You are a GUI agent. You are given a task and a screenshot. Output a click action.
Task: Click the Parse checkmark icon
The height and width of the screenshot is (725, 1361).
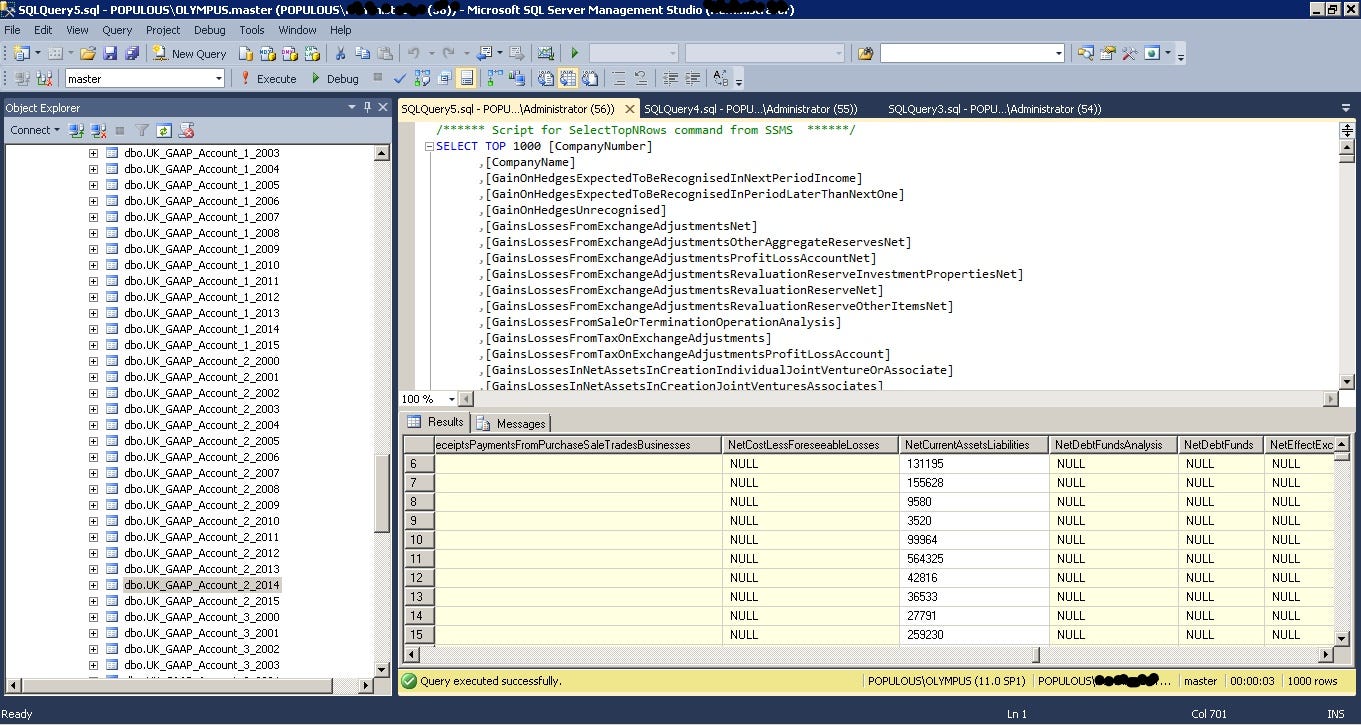coord(400,78)
